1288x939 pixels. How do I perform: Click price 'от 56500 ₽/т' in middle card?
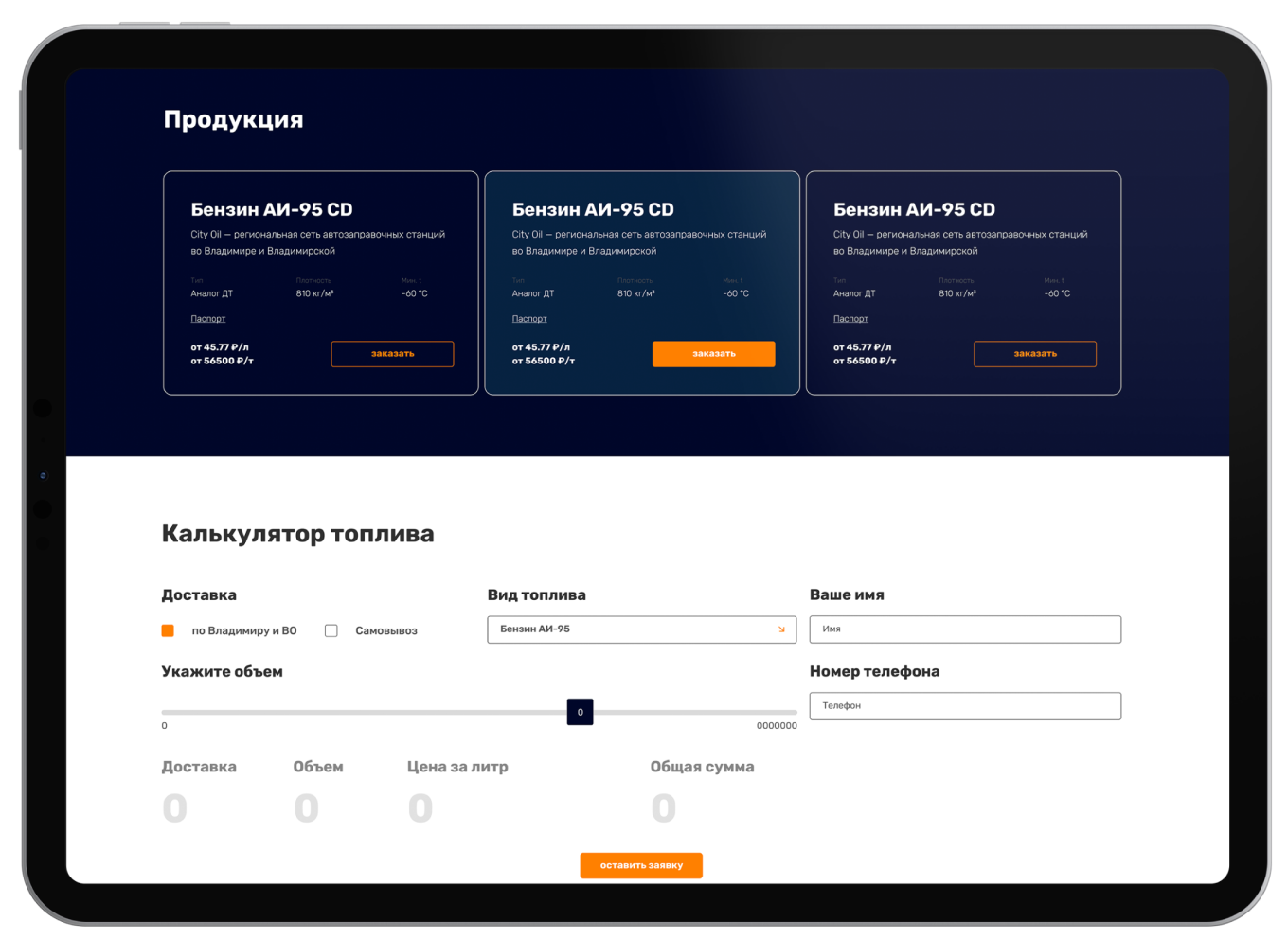[x=544, y=361]
